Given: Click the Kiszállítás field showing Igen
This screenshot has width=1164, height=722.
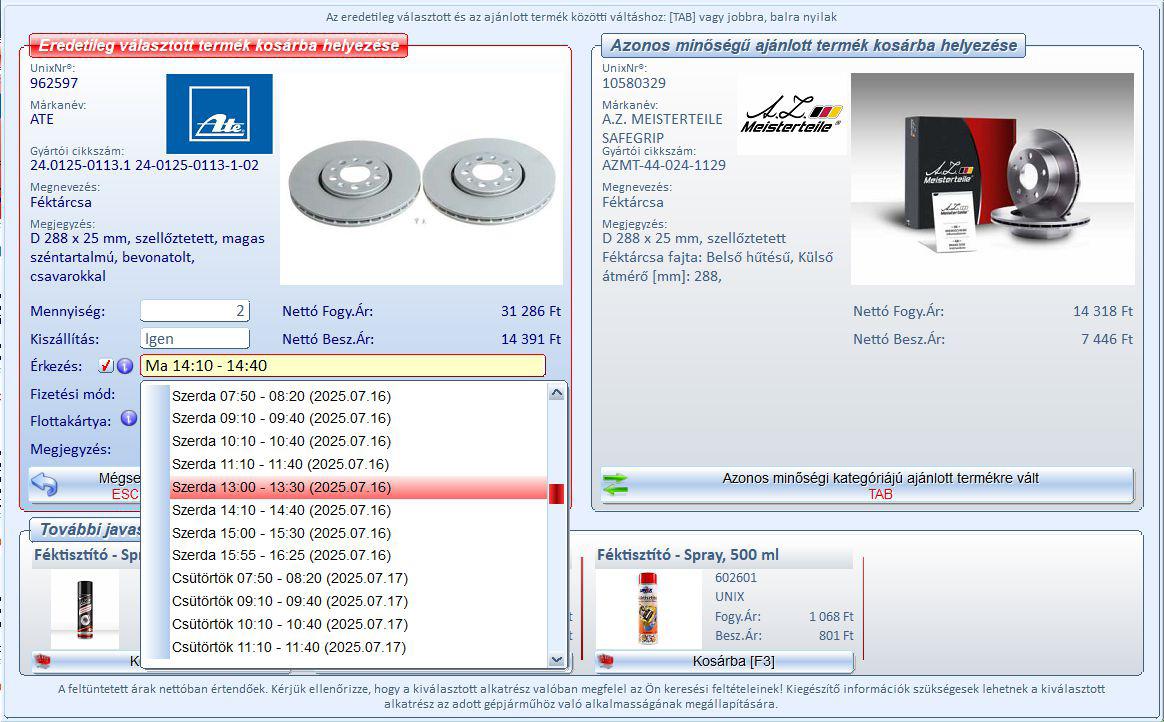Looking at the screenshot, I should pos(195,339).
